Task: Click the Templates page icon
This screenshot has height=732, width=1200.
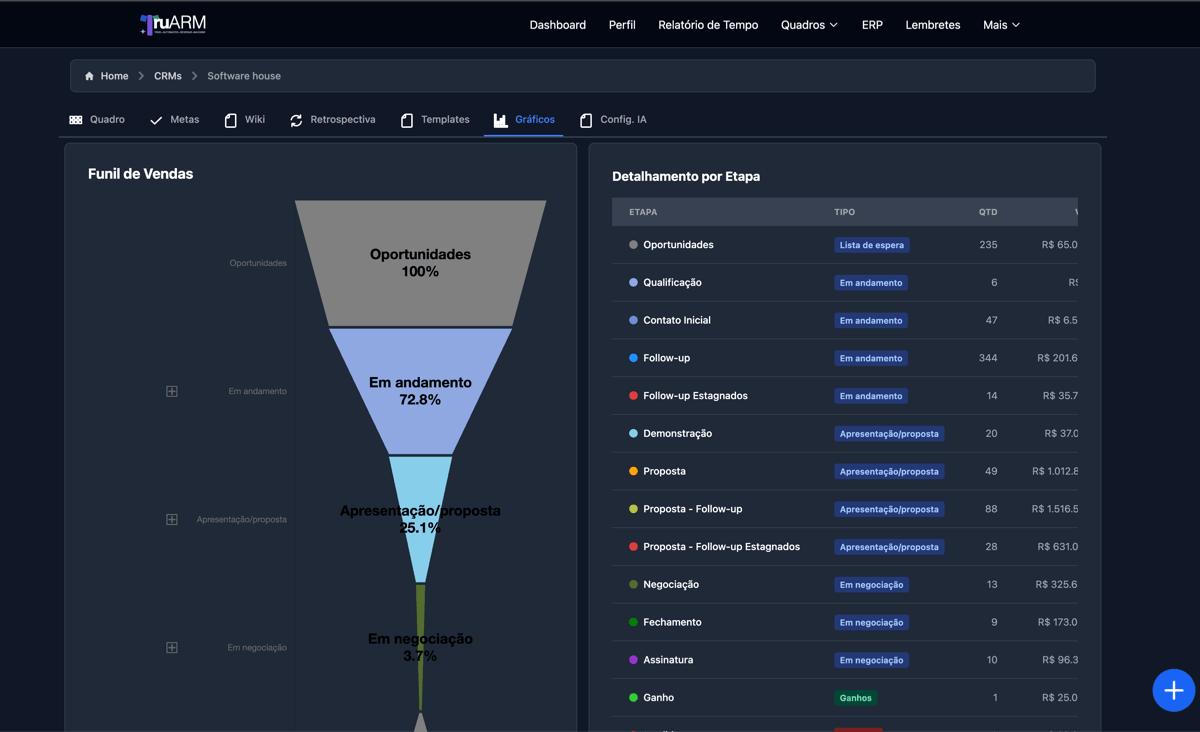Action: coord(407,120)
